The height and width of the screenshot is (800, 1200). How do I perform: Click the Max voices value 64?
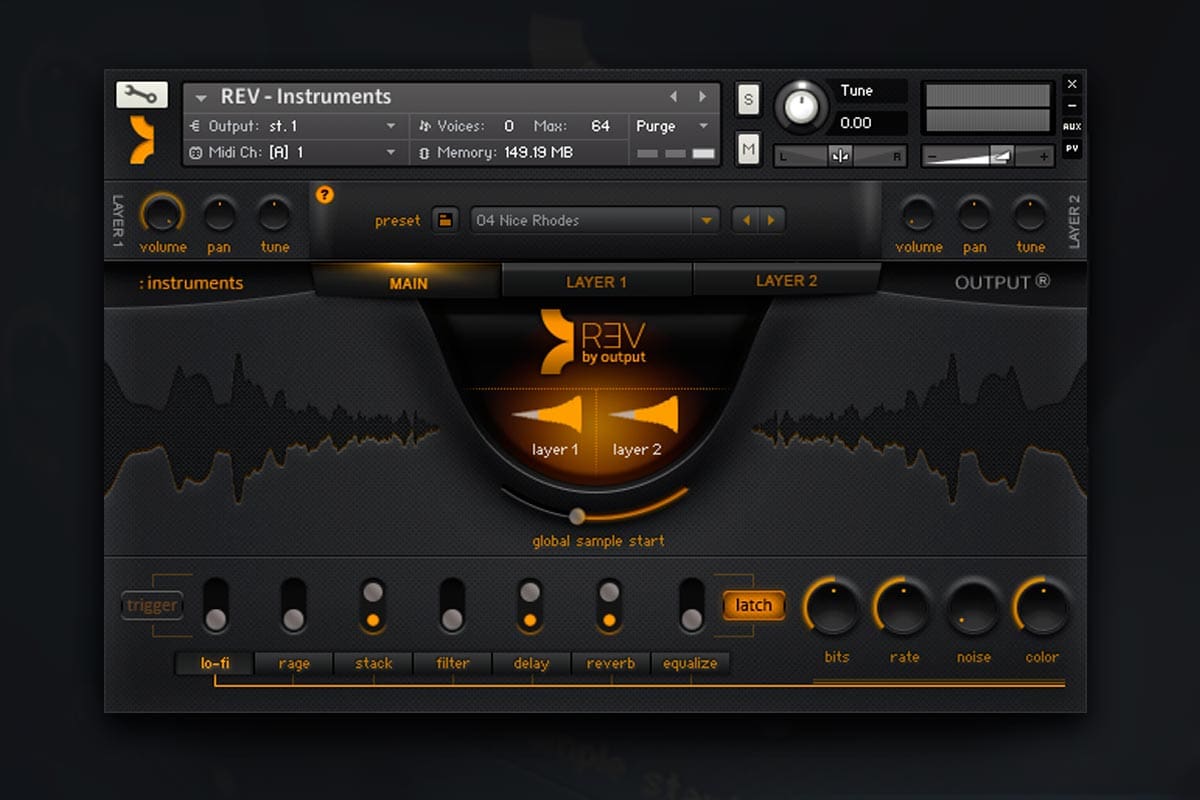(x=600, y=126)
